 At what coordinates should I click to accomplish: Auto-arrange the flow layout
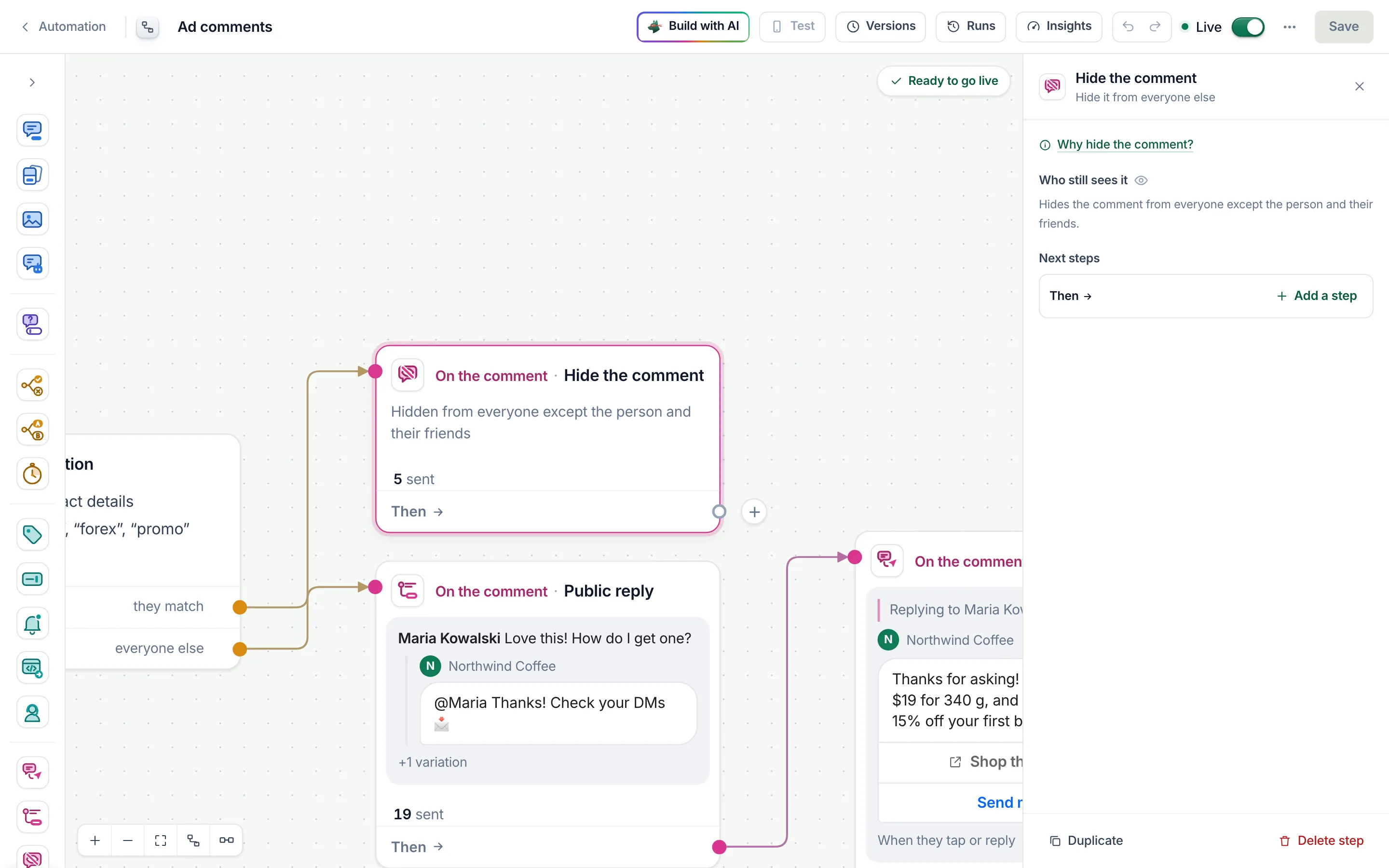[193, 841]
